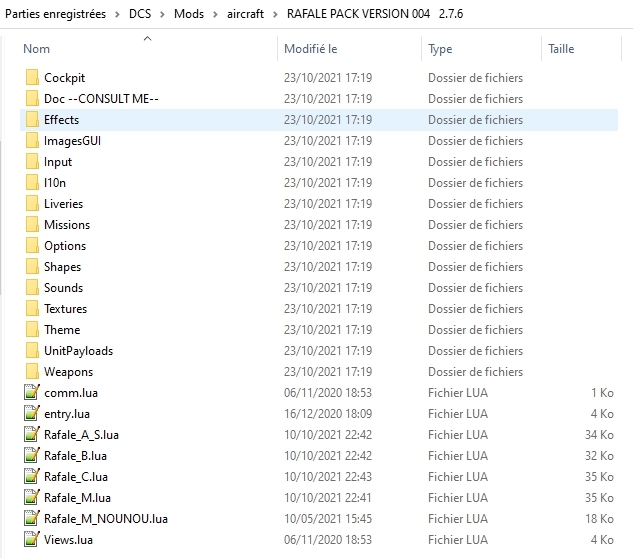Click the Doc --CONSULT ME-- folder icon
This screenshot has height=558, width=633.
(x=32, y=98)
